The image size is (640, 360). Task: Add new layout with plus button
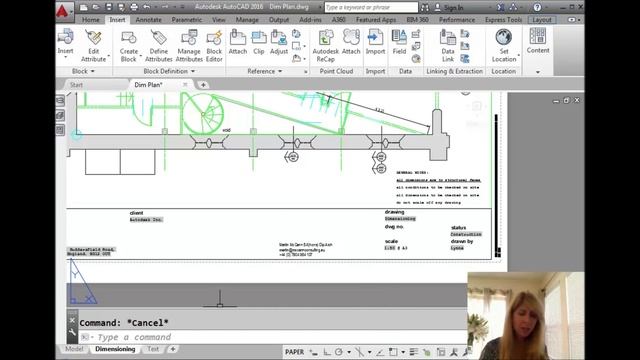click(x=173, y=349)
